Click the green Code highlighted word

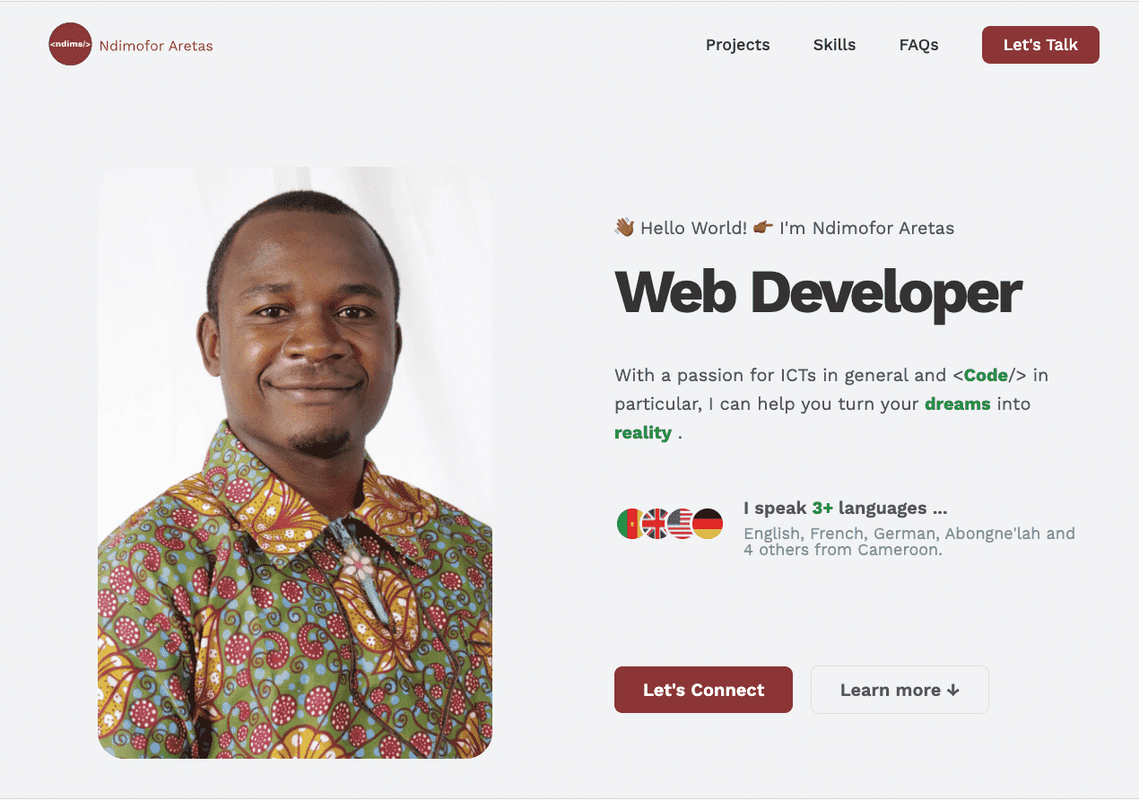click(x=986, y=375)
